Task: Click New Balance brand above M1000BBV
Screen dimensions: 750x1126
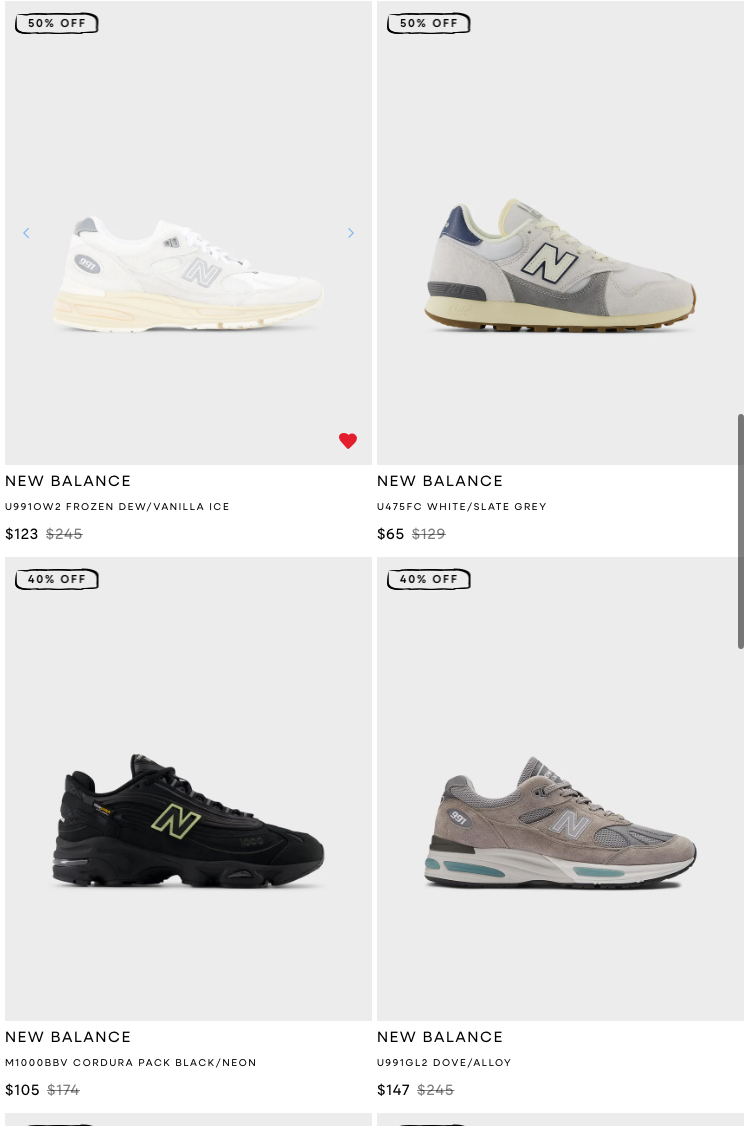Action: (x=68, y=1037)
